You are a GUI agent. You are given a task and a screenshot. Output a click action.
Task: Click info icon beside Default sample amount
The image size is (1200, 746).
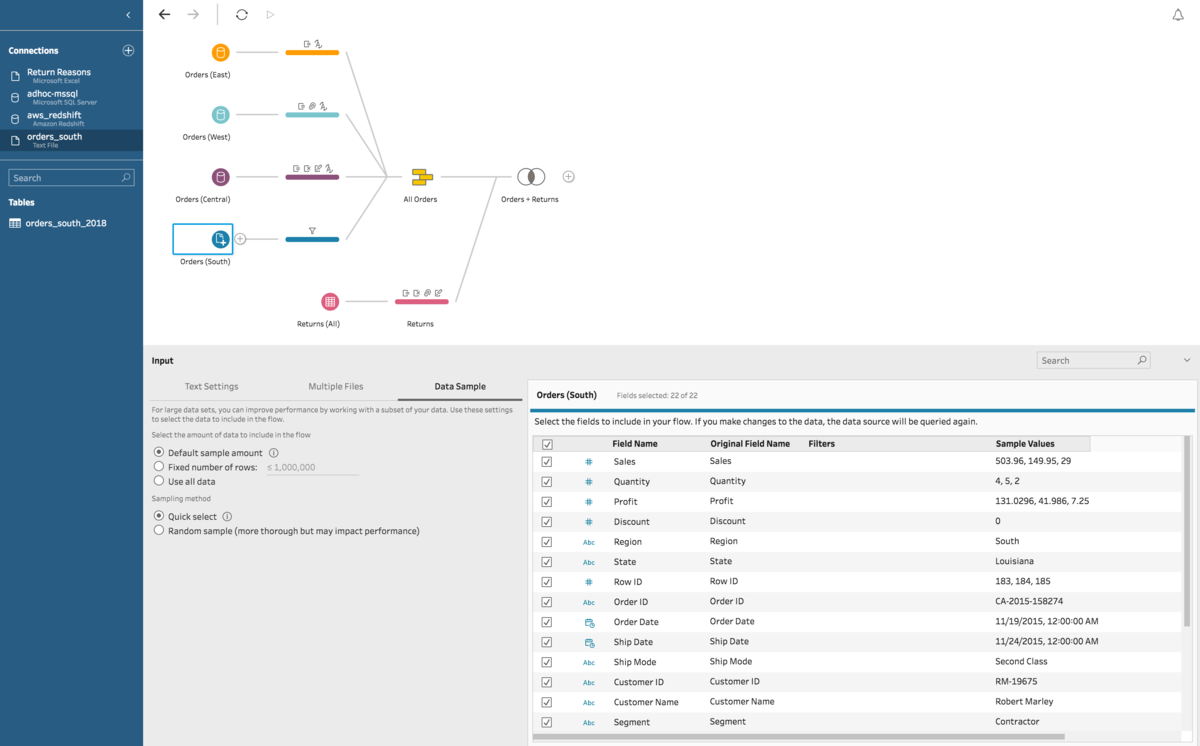pyautogui.click(x=274, y=453)
